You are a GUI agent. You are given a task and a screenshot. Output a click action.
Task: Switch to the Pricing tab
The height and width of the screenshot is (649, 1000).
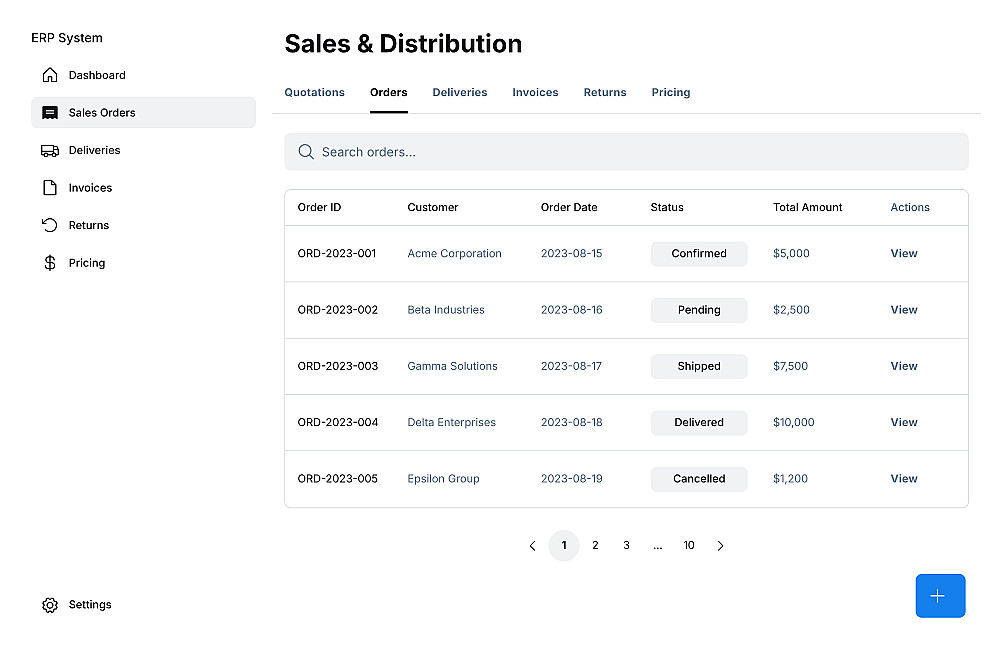pyautogui.click(x=671, y=93)
